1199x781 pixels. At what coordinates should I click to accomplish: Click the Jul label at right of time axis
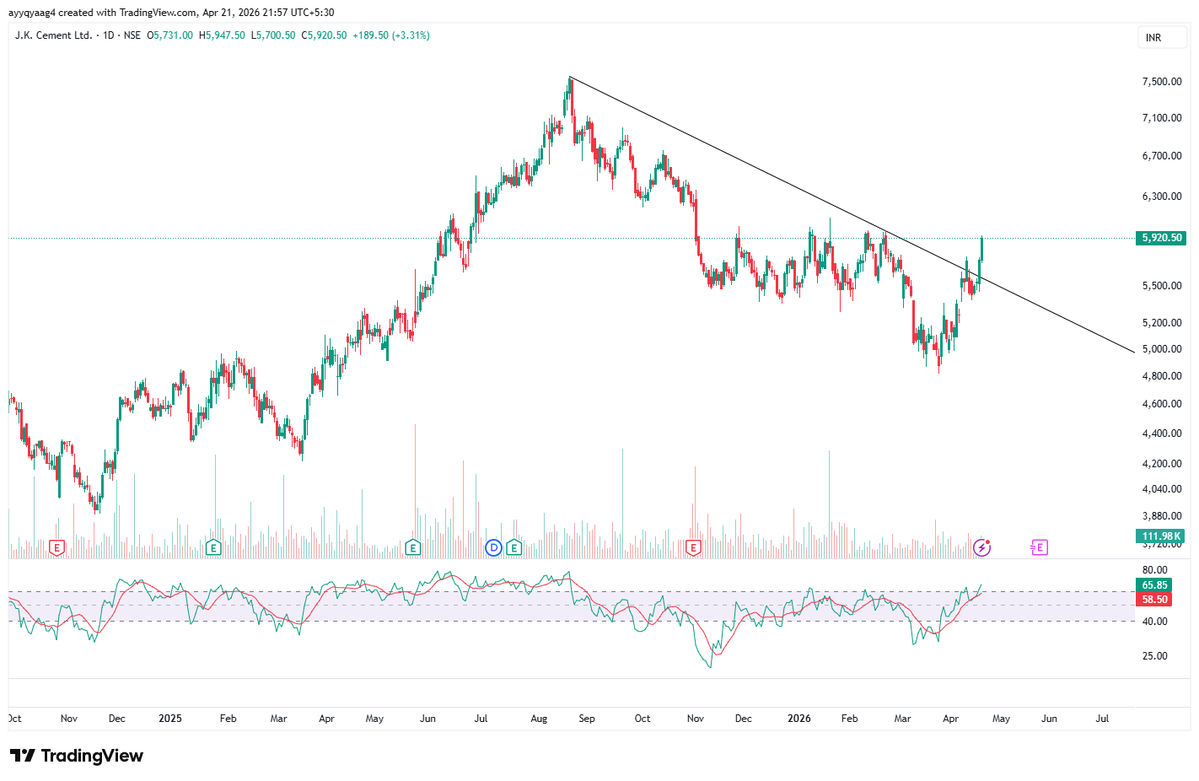tap(1103, 718)
